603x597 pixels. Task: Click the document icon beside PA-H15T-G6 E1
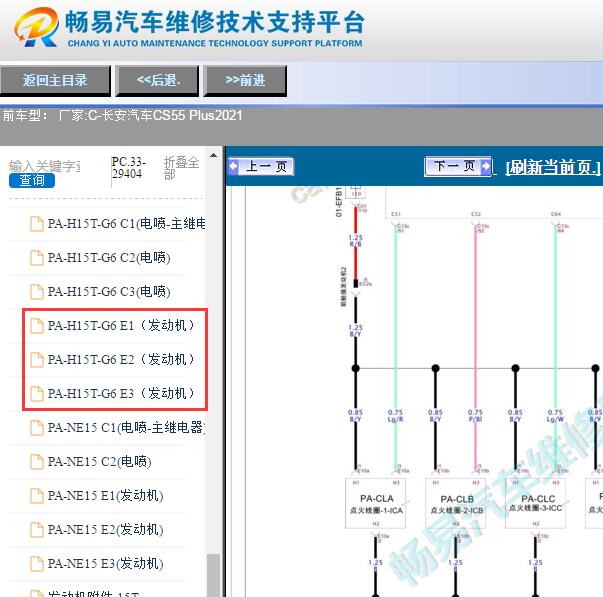click(37, 325)
